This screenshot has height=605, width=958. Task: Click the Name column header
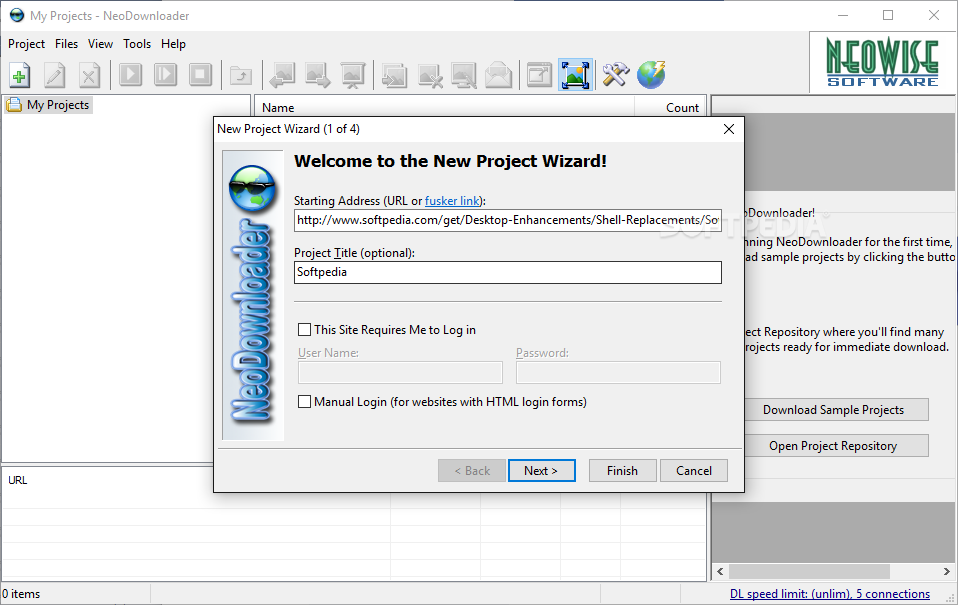(x=444, y=108)
